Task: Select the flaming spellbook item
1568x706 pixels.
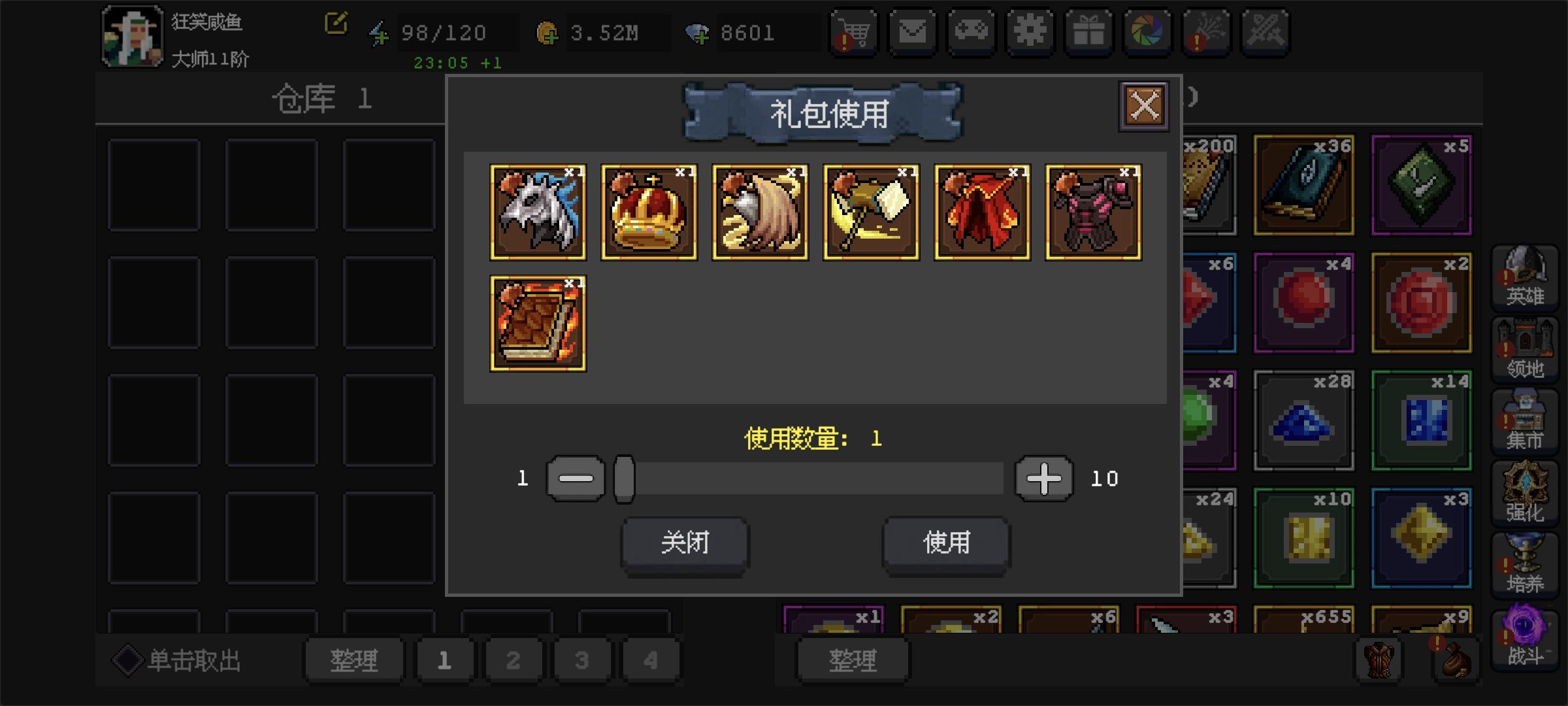Action: click(x=538, y=324)
